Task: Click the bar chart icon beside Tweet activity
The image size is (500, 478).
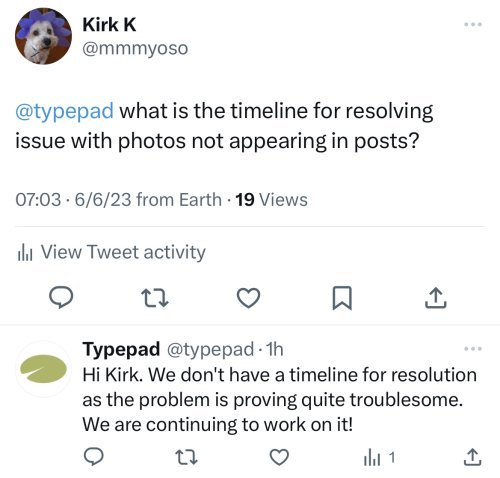Action: pyautogui.click(x=25, y=252)
